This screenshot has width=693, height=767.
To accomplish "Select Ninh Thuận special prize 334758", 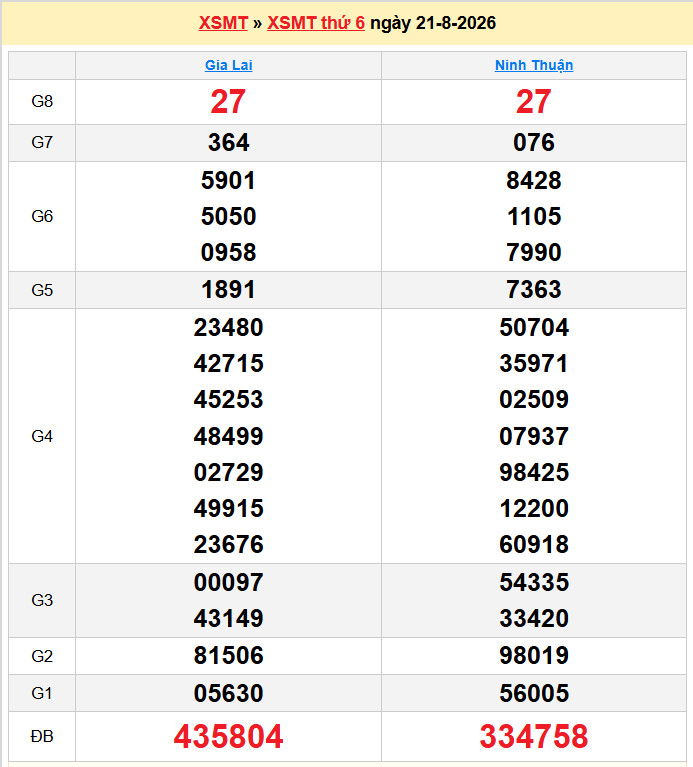I will click(534, 736).
